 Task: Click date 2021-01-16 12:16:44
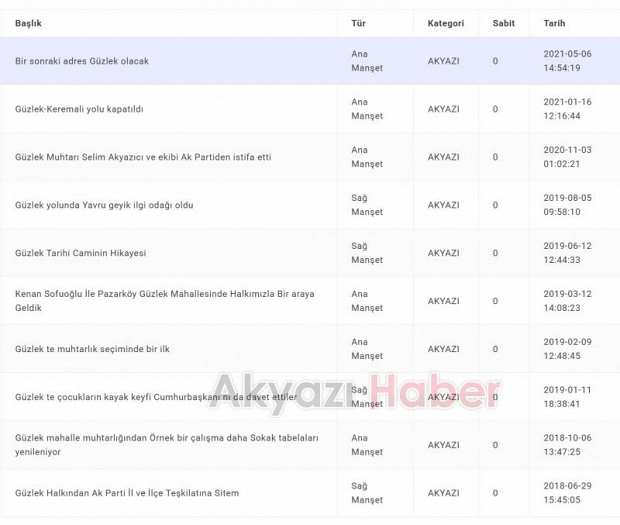[567, 109]
